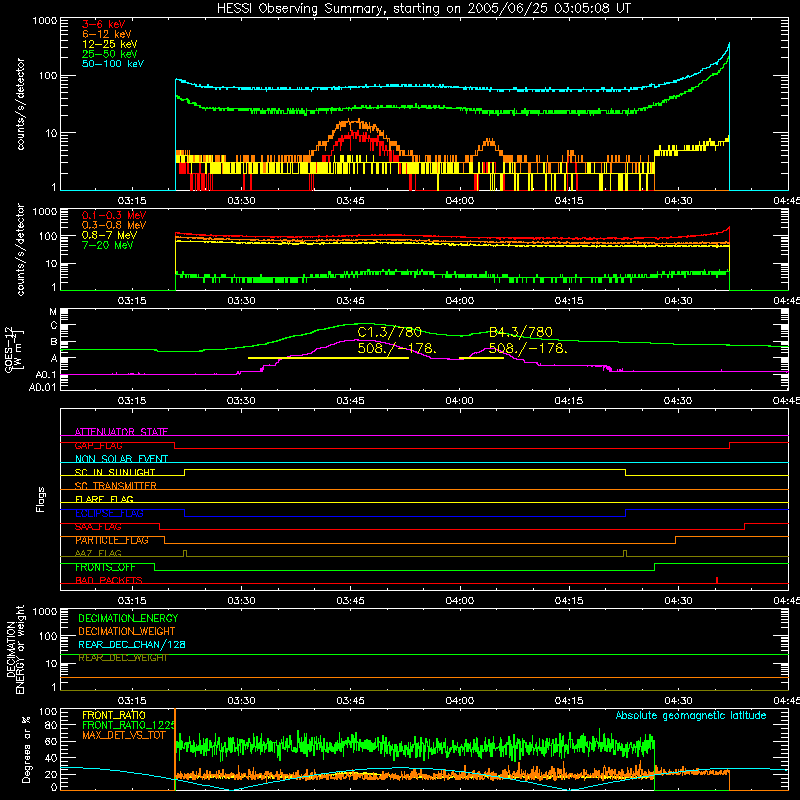Click the '04:30' tick label under top panel

679,201
